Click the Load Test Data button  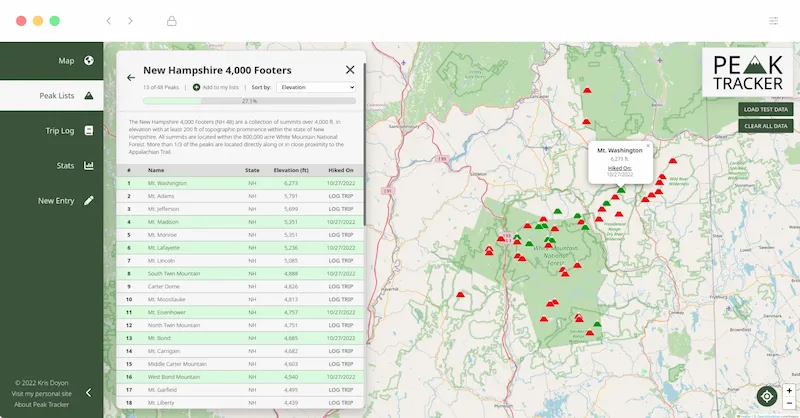click(766, 109)
